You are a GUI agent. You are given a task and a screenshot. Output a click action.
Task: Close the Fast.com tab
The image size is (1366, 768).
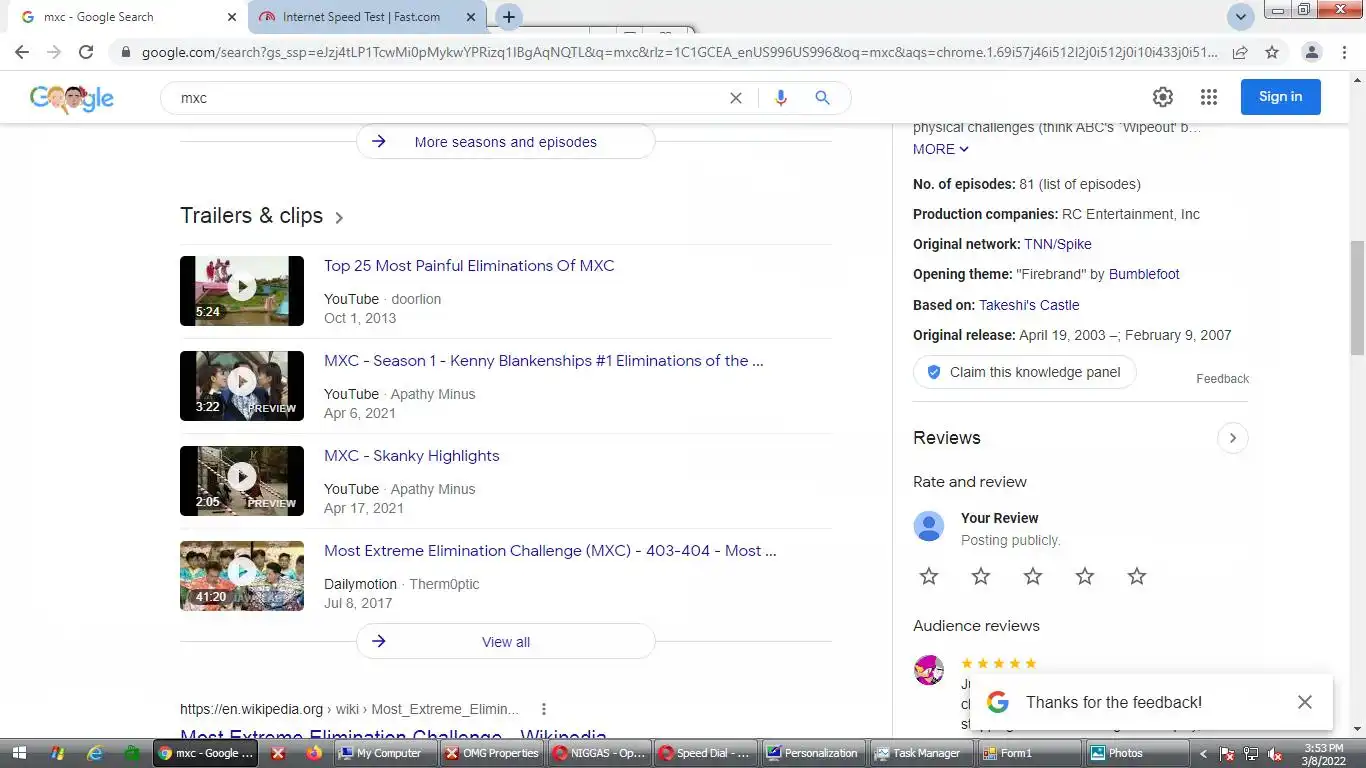point(471,17)
